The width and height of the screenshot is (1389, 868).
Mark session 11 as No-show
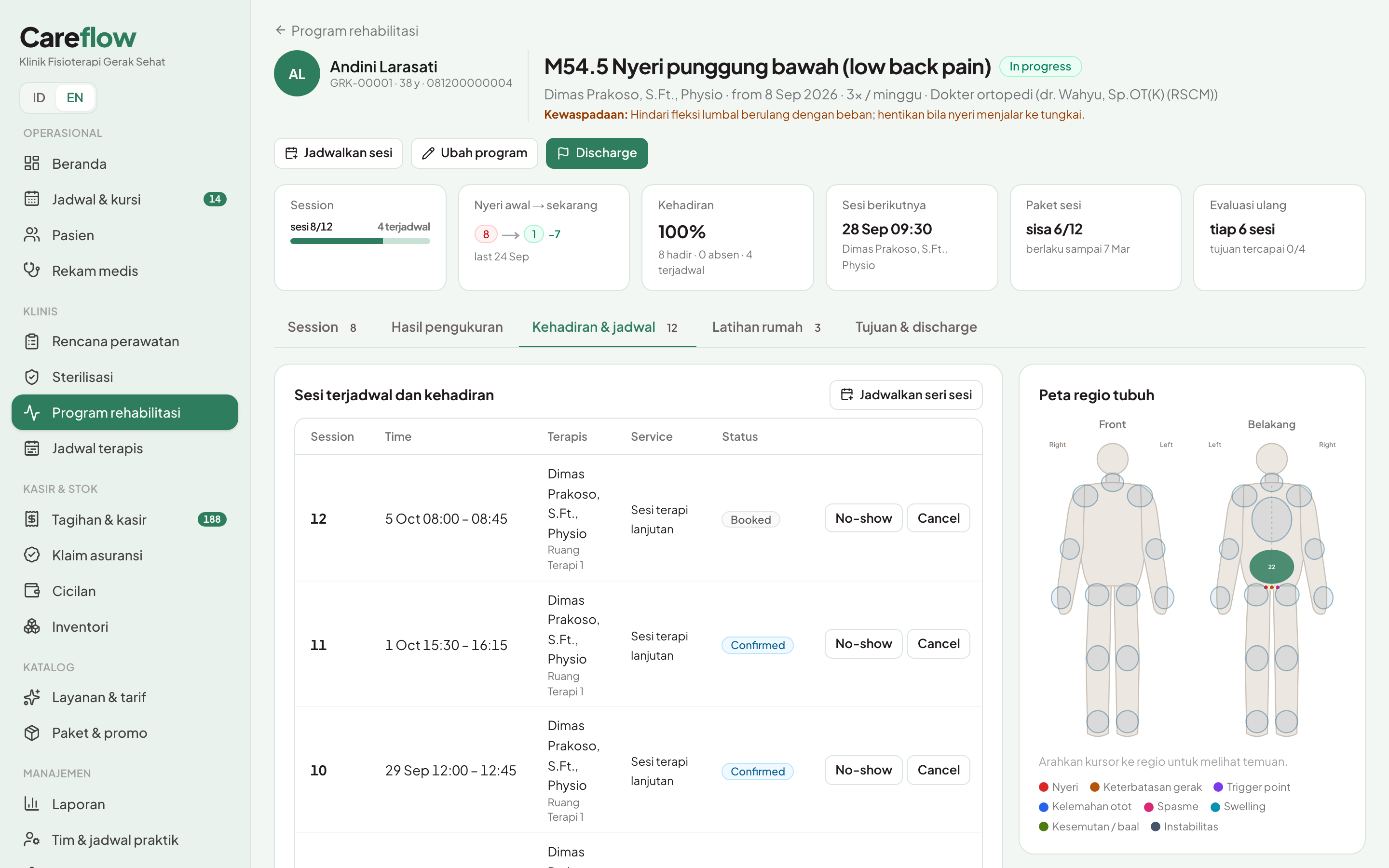863,644
